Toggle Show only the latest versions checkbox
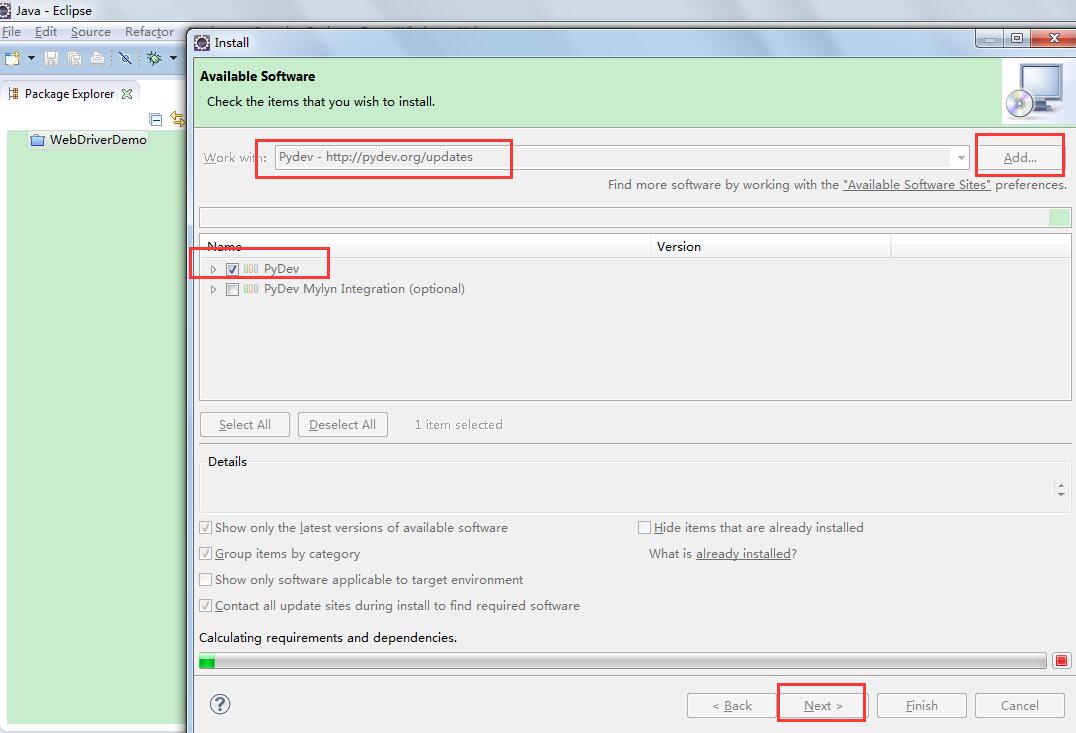Image resolution: width=1076 pixels, height=733 pixels. tap(205, 528)
